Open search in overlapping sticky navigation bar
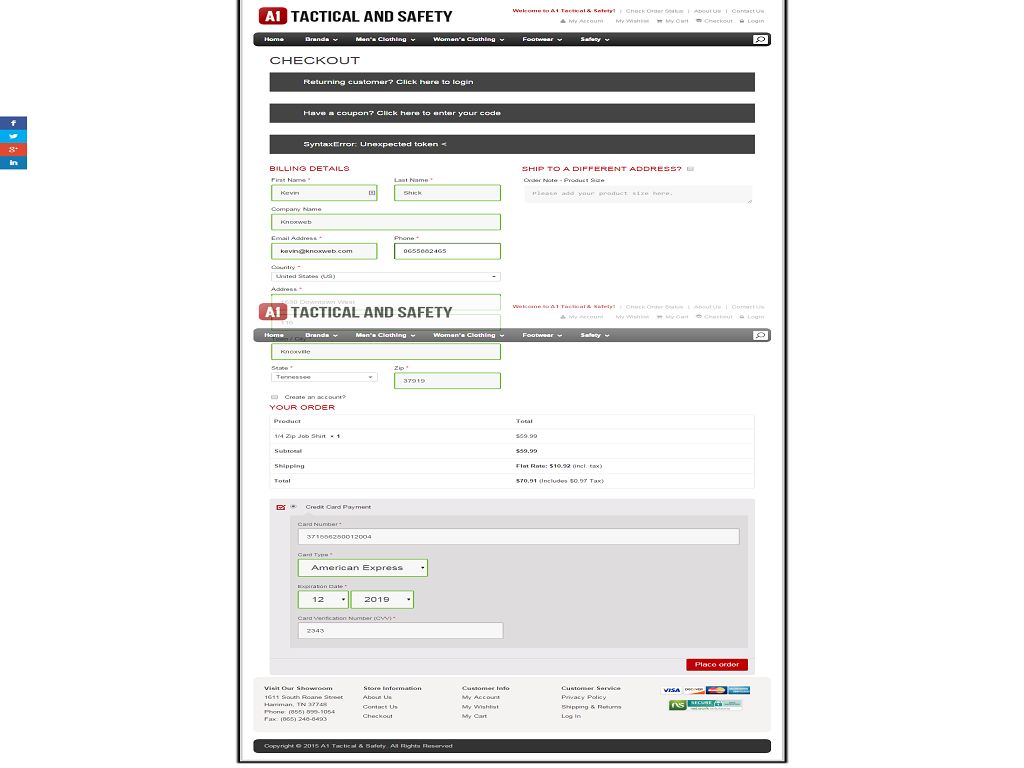 pos(760,335)
